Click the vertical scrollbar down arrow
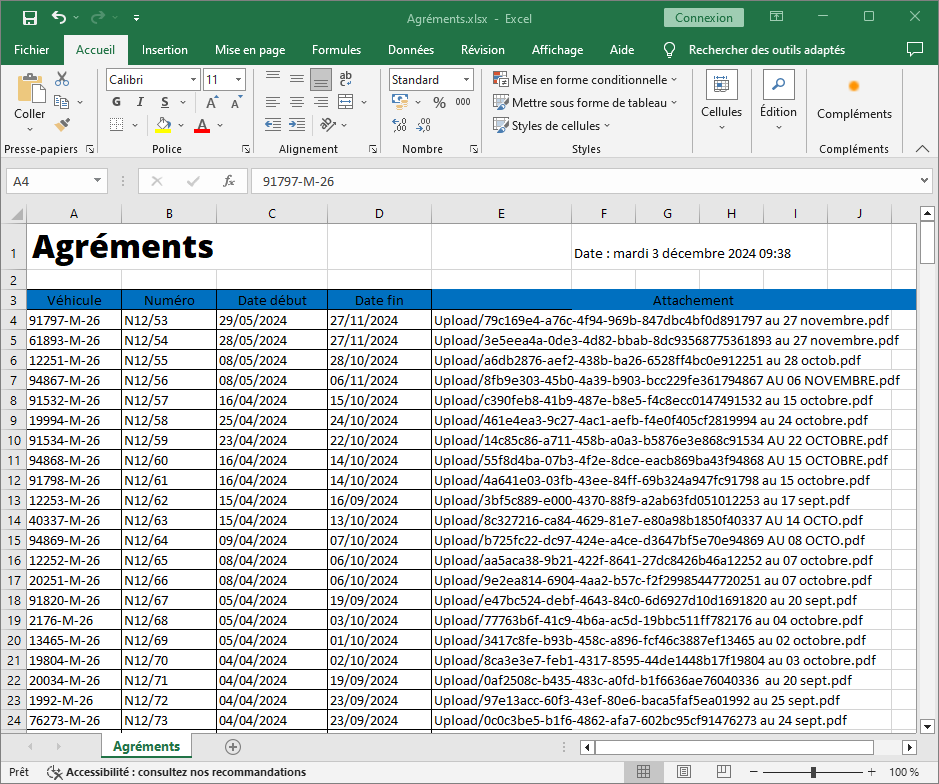Image resolution: width=939 pixels, height=784 pixels. 927,726
